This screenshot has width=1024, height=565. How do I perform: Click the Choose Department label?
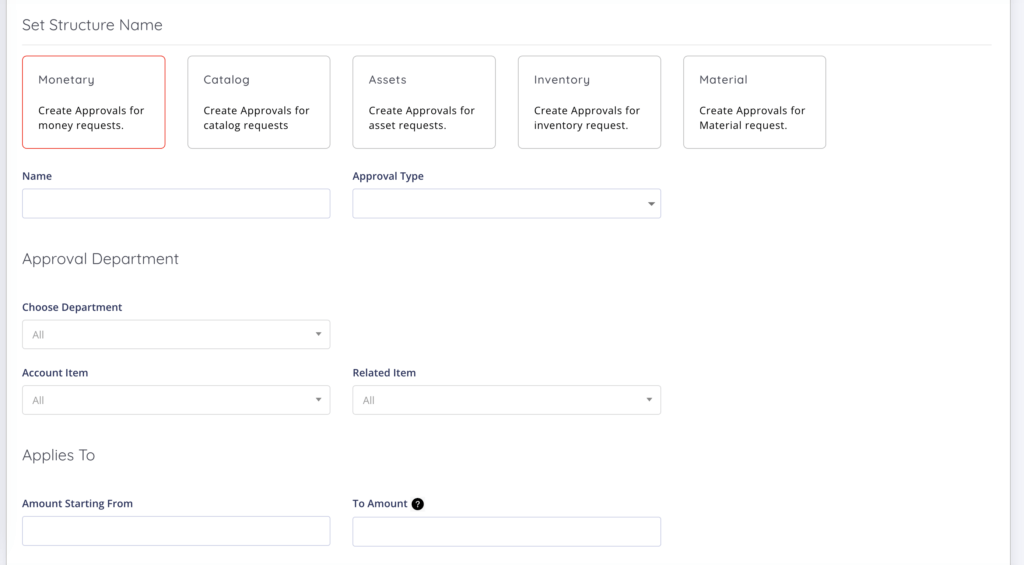(x=72, y=307)
